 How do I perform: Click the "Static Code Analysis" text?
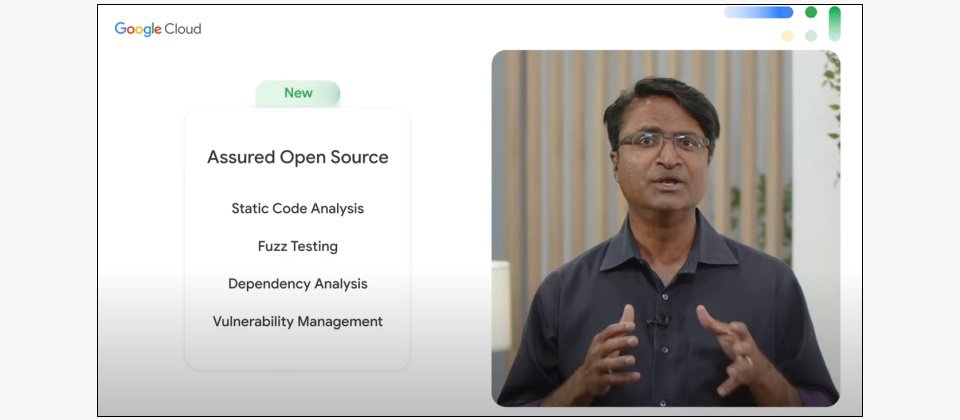click(298, 208)
